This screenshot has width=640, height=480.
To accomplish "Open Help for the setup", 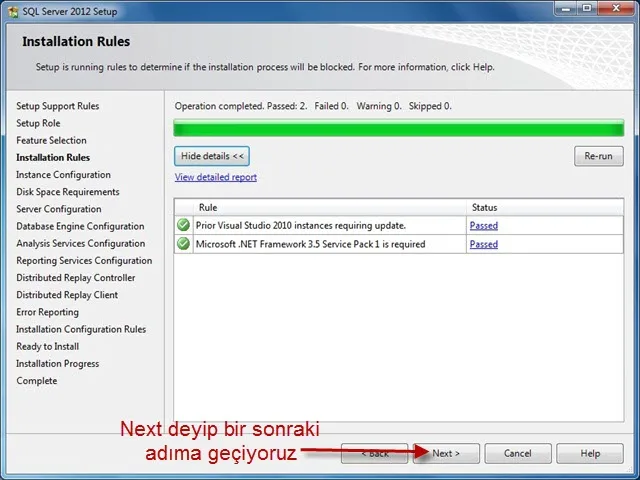I will (x=590, y=453).
